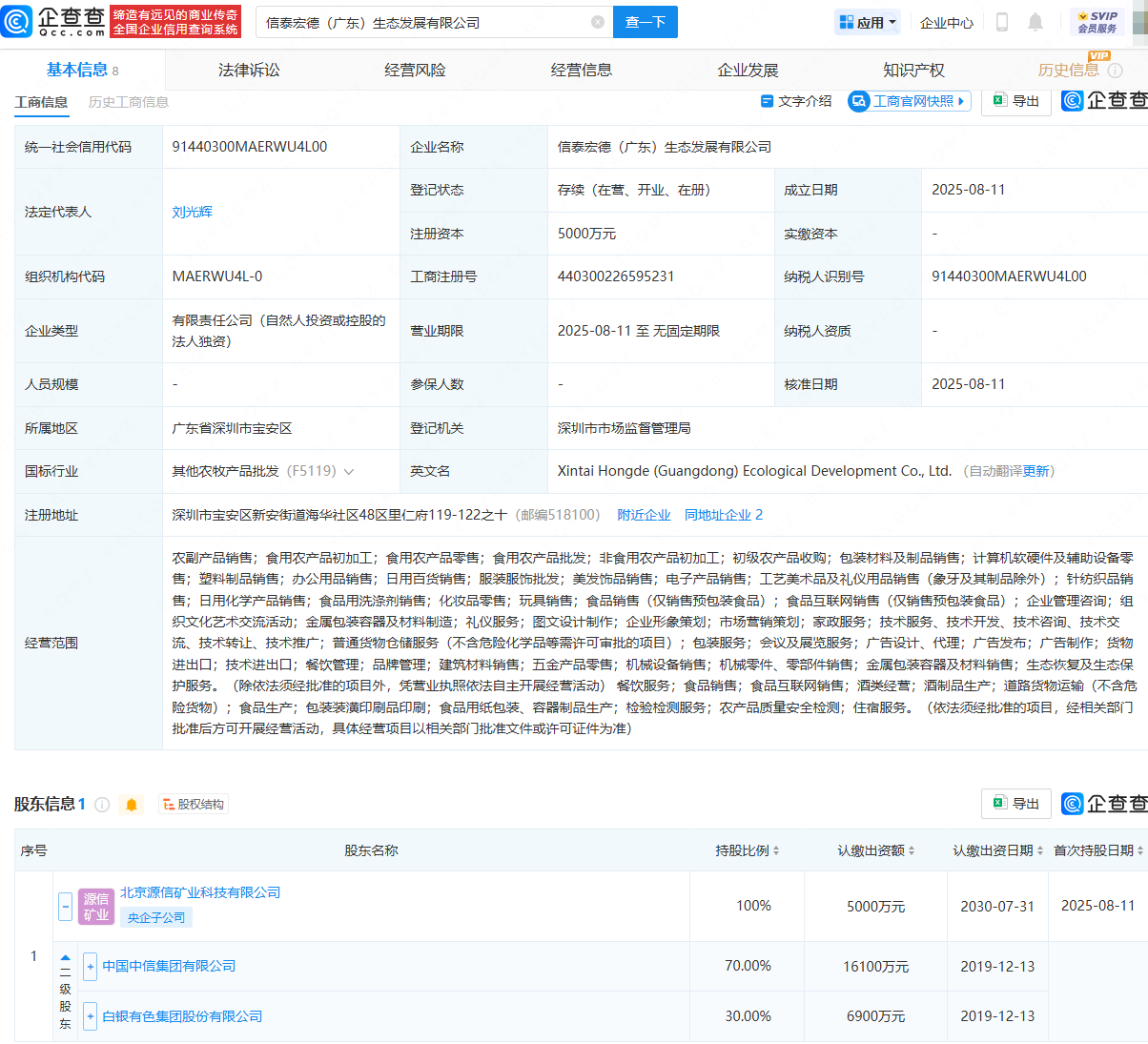
Task: Open 同地址企业 2 link
Action: click(x=724, y=515)
